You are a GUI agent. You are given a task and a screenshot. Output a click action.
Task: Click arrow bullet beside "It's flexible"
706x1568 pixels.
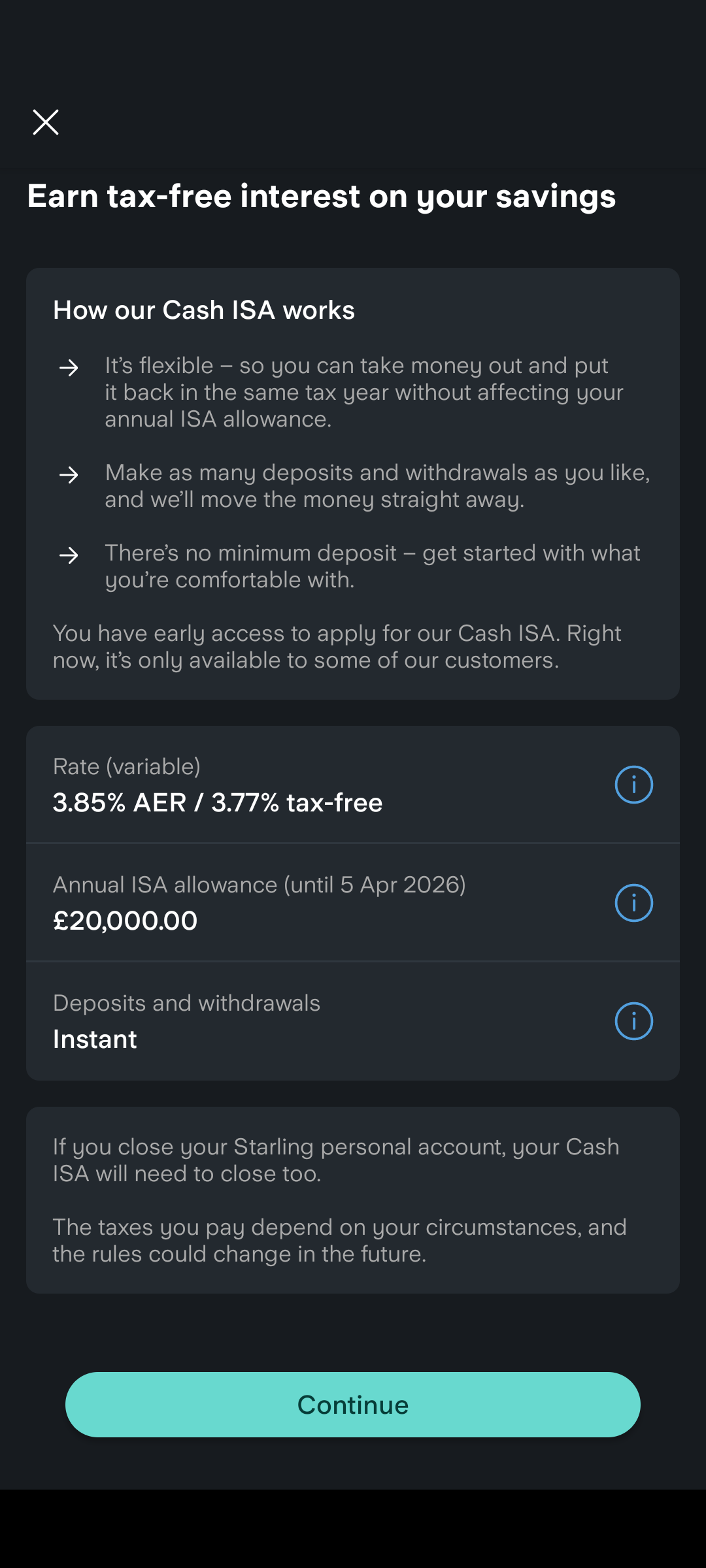pos(69,368)
